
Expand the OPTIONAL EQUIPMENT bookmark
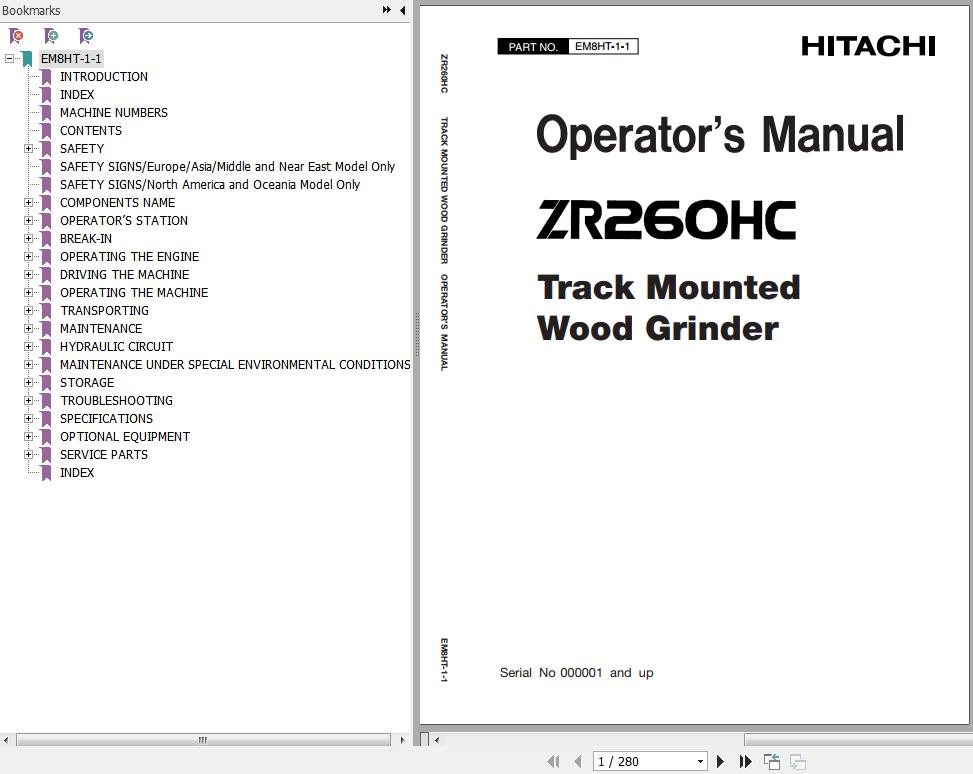pos(28,436)
